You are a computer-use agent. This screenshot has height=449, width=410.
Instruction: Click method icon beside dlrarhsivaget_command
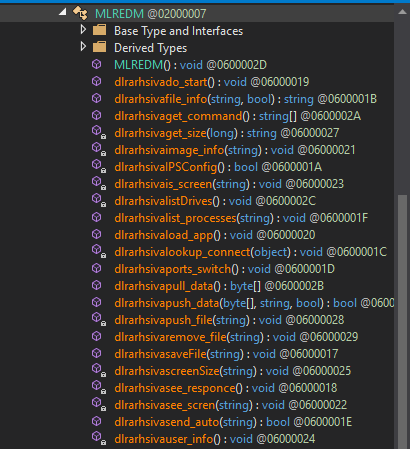(97, 115)
